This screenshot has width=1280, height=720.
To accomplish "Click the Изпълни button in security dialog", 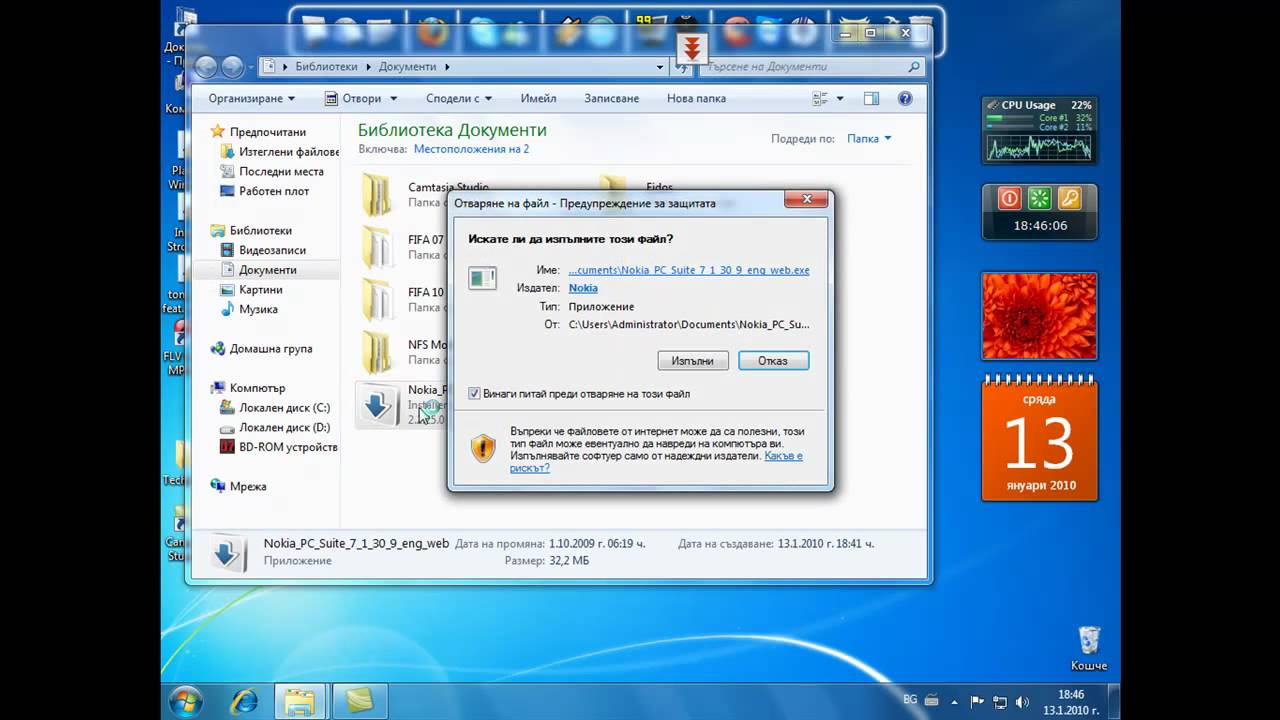I will (693, 361).
